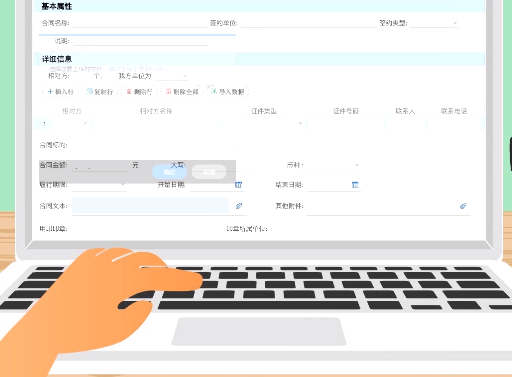Viewport: 512px width, 377px height.
Task: Focus the 合同名称 input field
Action: click(140, 23)
